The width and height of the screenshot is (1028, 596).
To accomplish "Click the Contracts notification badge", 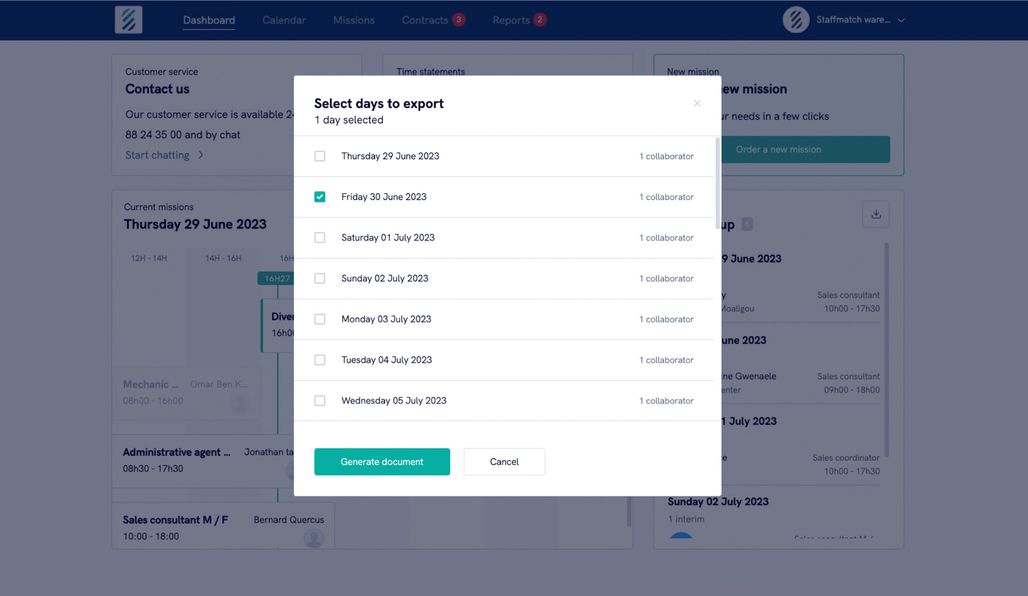I will click(x=457, y=18).
